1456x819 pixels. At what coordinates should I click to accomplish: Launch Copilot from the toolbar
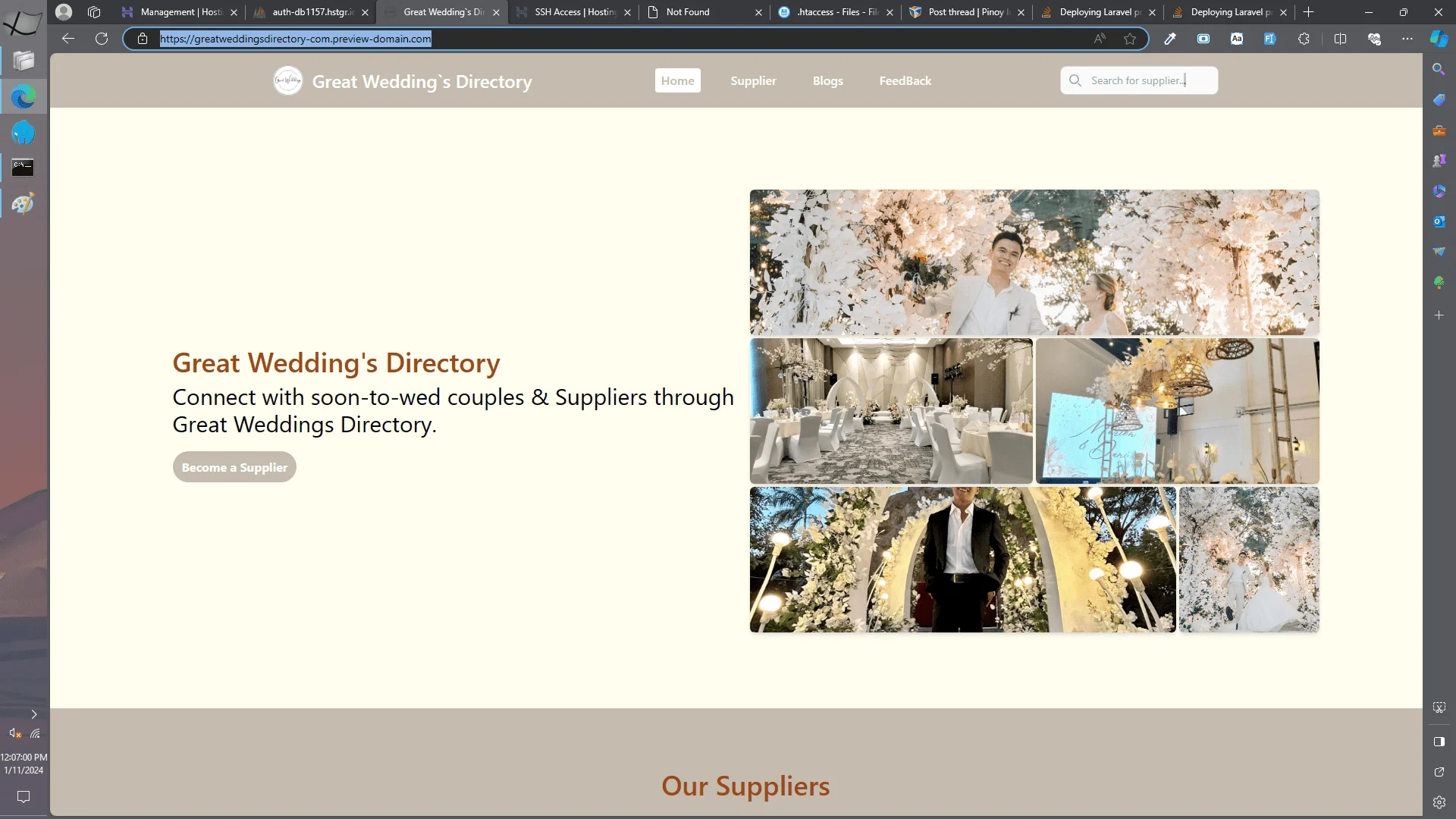click(1439, 39)
